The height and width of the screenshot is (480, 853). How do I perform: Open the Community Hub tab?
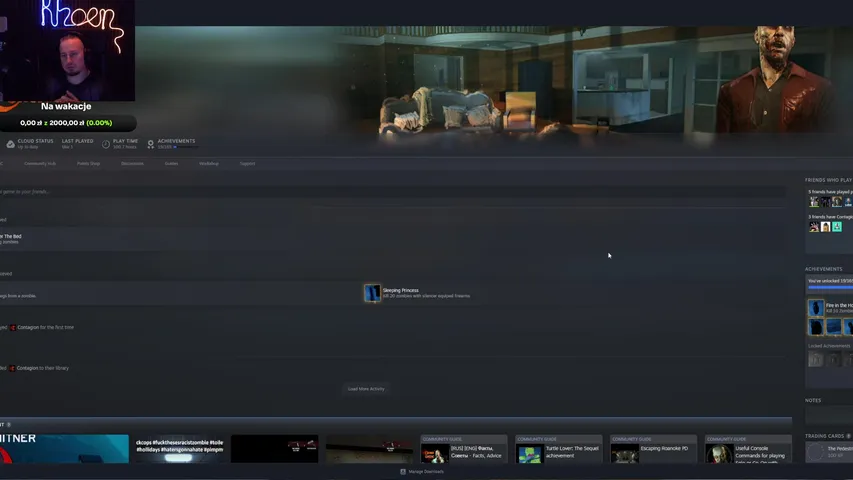40,163
